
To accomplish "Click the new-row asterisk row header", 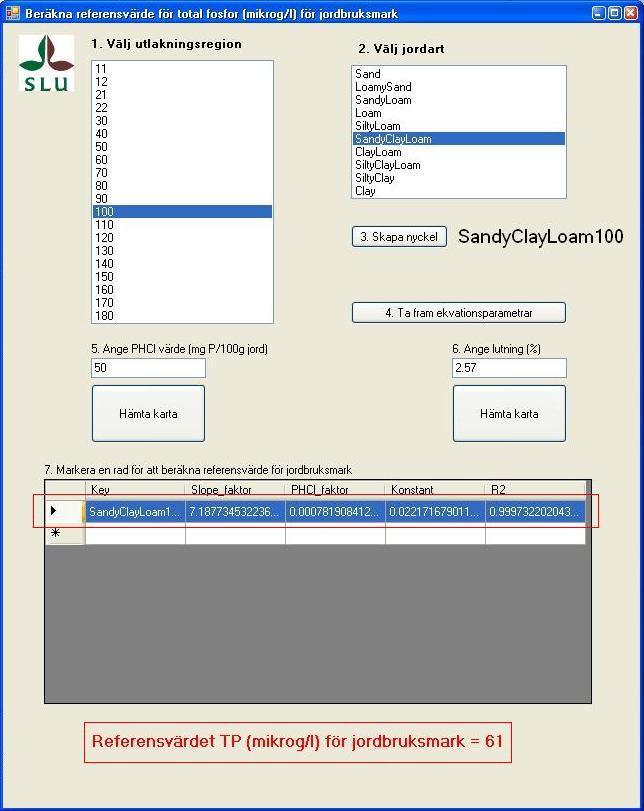I will pyautogui.click(x=65, y=533).
